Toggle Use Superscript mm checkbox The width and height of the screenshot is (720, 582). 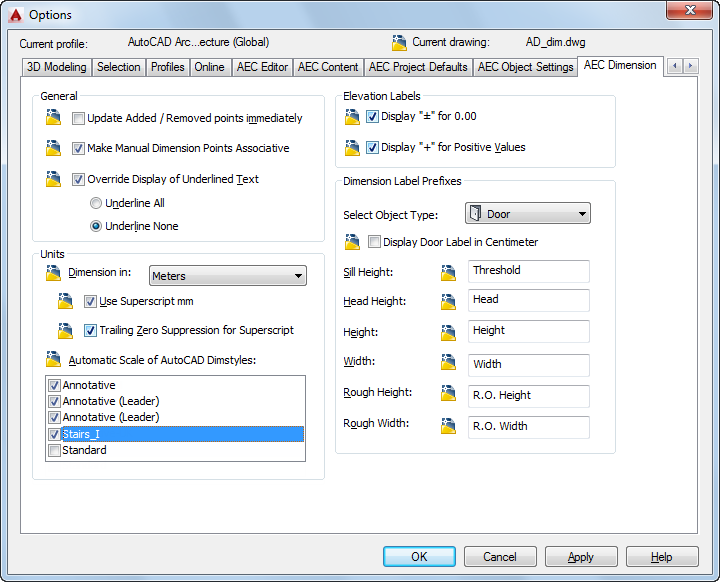pyautogui.click(x=90, y=301)
